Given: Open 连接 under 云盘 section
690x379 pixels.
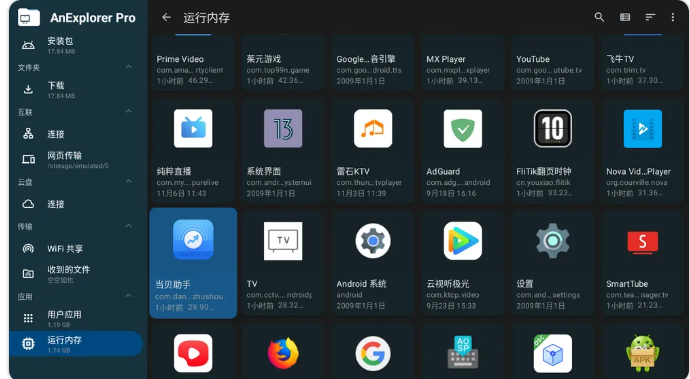Looking at the screenshot, I should (x=76, y=204).
